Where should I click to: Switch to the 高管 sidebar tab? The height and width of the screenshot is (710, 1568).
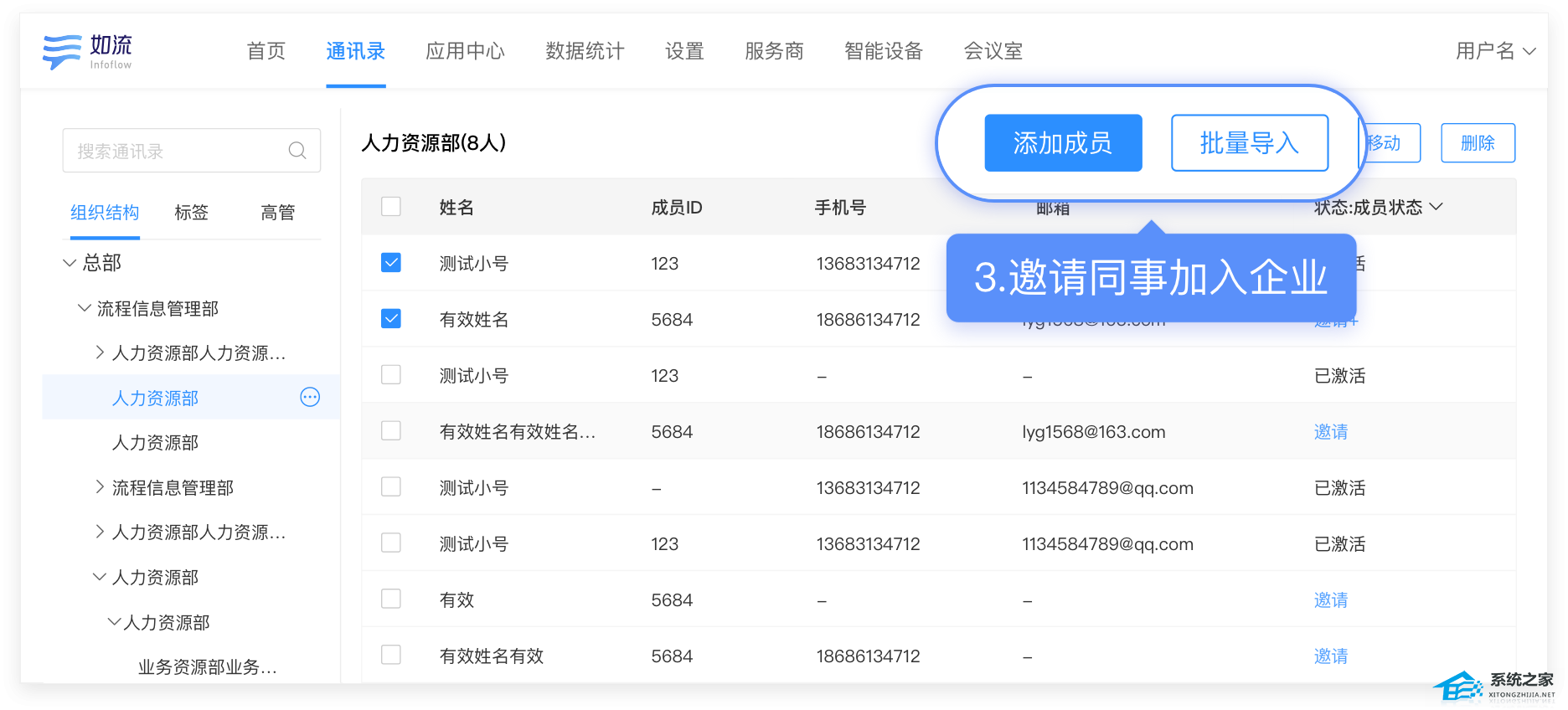(x=278, y=213)
